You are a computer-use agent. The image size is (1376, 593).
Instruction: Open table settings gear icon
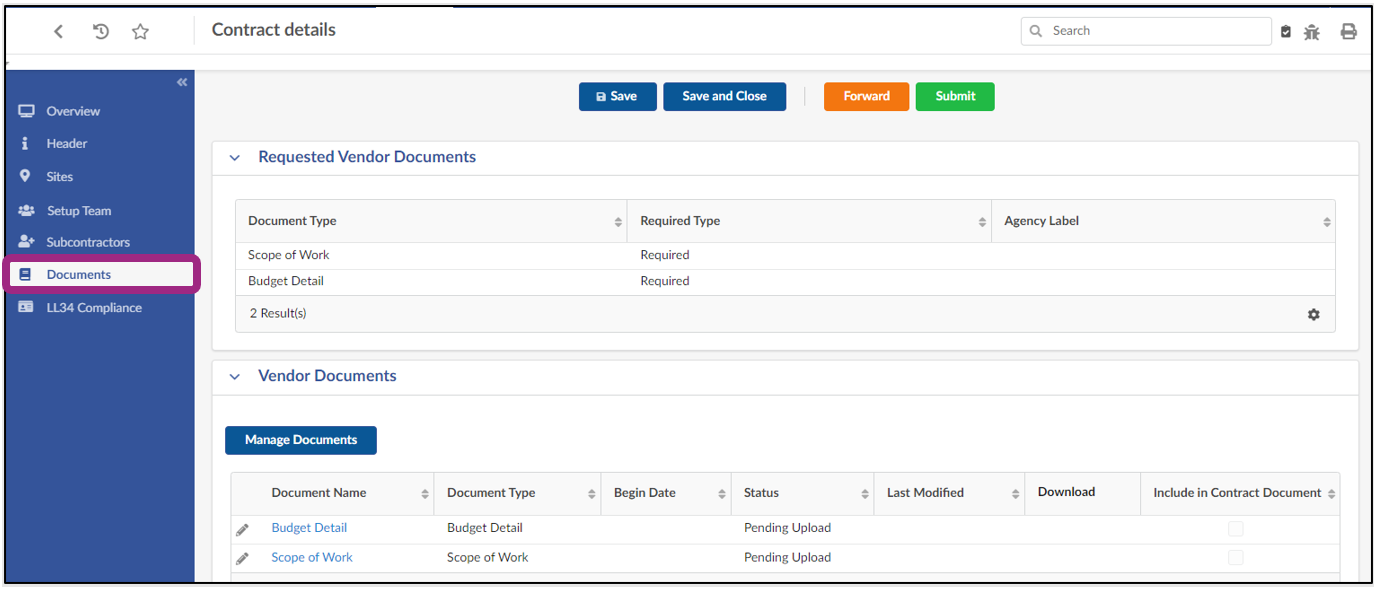pyautogui.click(x=1313, y=314)
